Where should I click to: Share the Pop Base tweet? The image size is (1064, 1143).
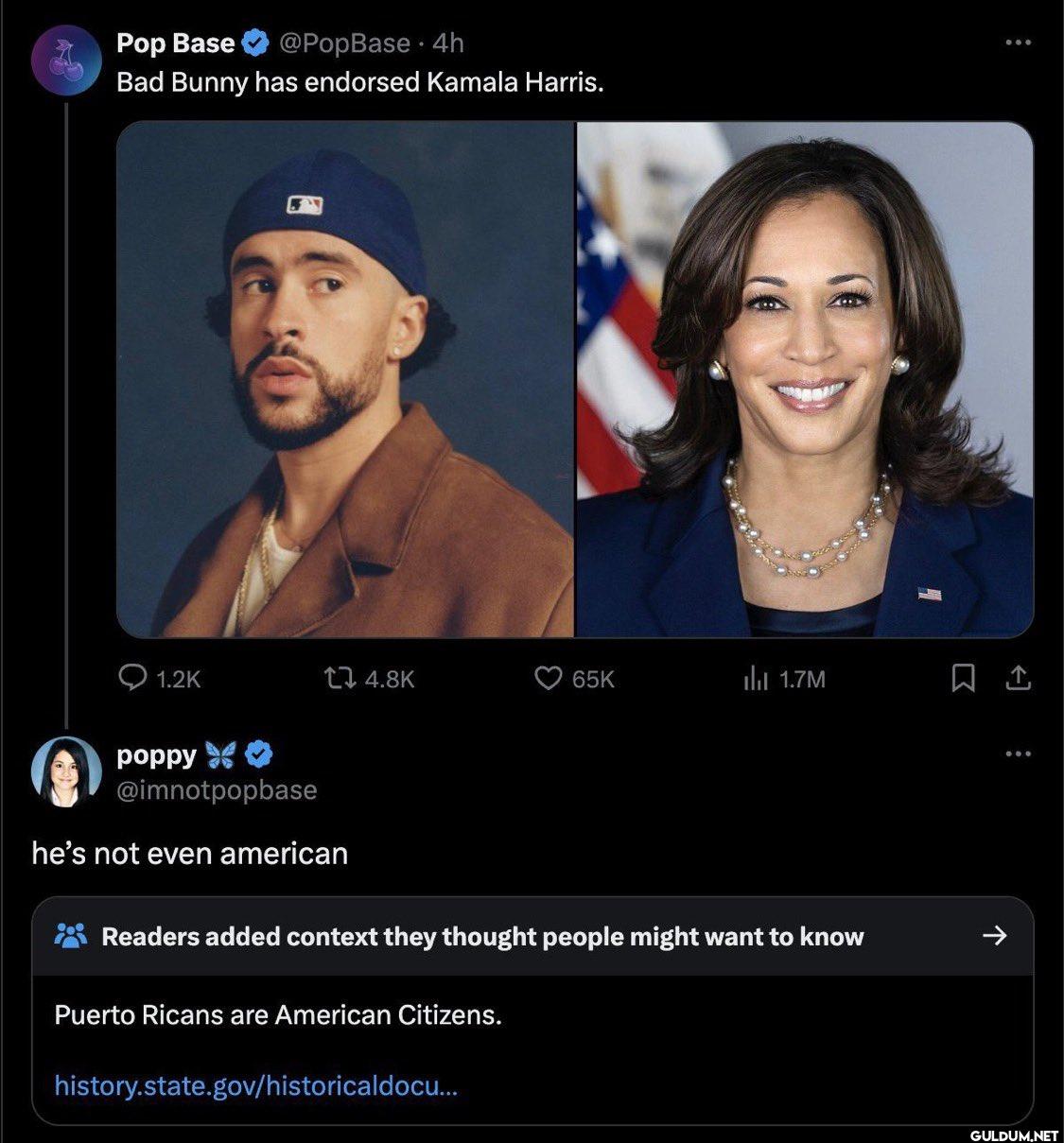pyautogui.click(x=1018, y=678)
